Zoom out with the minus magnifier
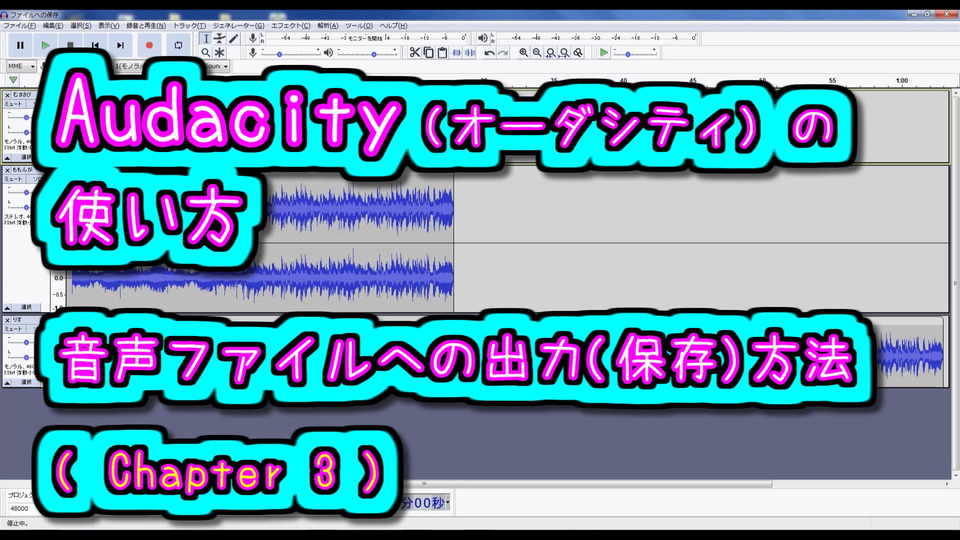This screenshot has height=540, width=960. 537,53
